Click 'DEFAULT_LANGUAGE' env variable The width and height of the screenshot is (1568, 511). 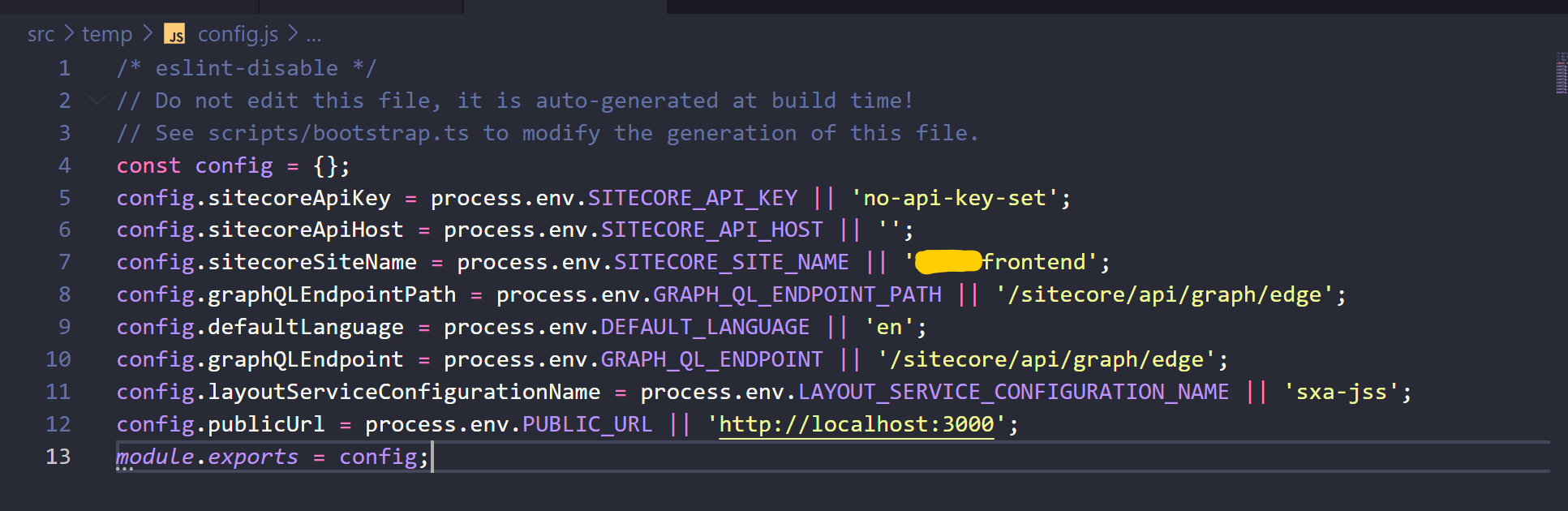tap(706, 328)
